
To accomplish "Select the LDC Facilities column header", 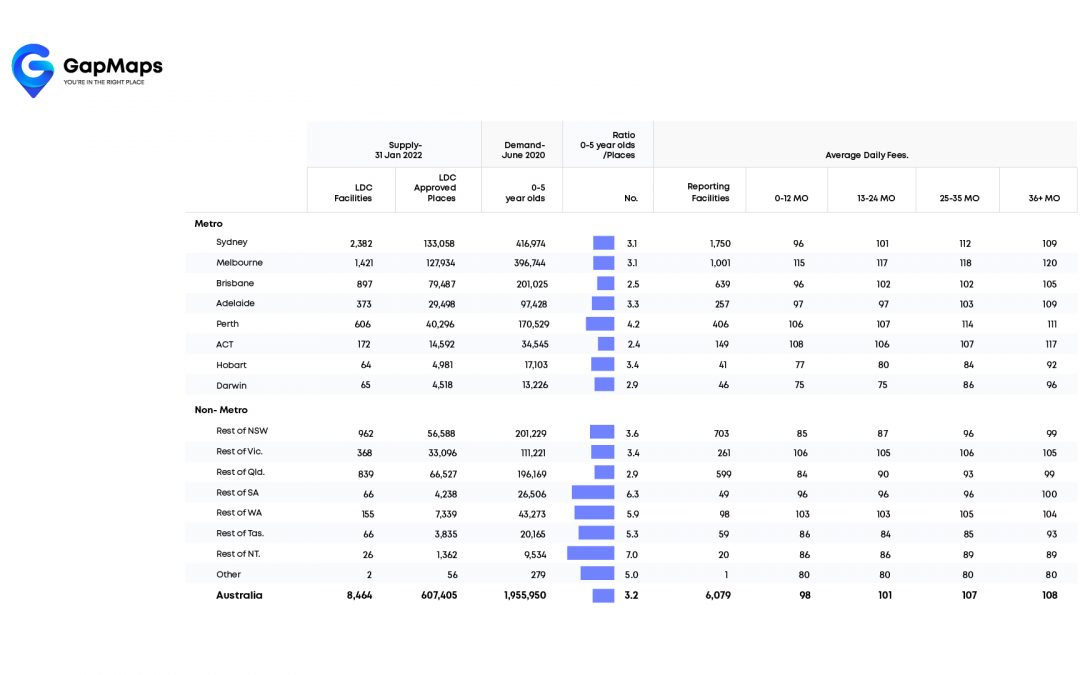I will point(352,192).
